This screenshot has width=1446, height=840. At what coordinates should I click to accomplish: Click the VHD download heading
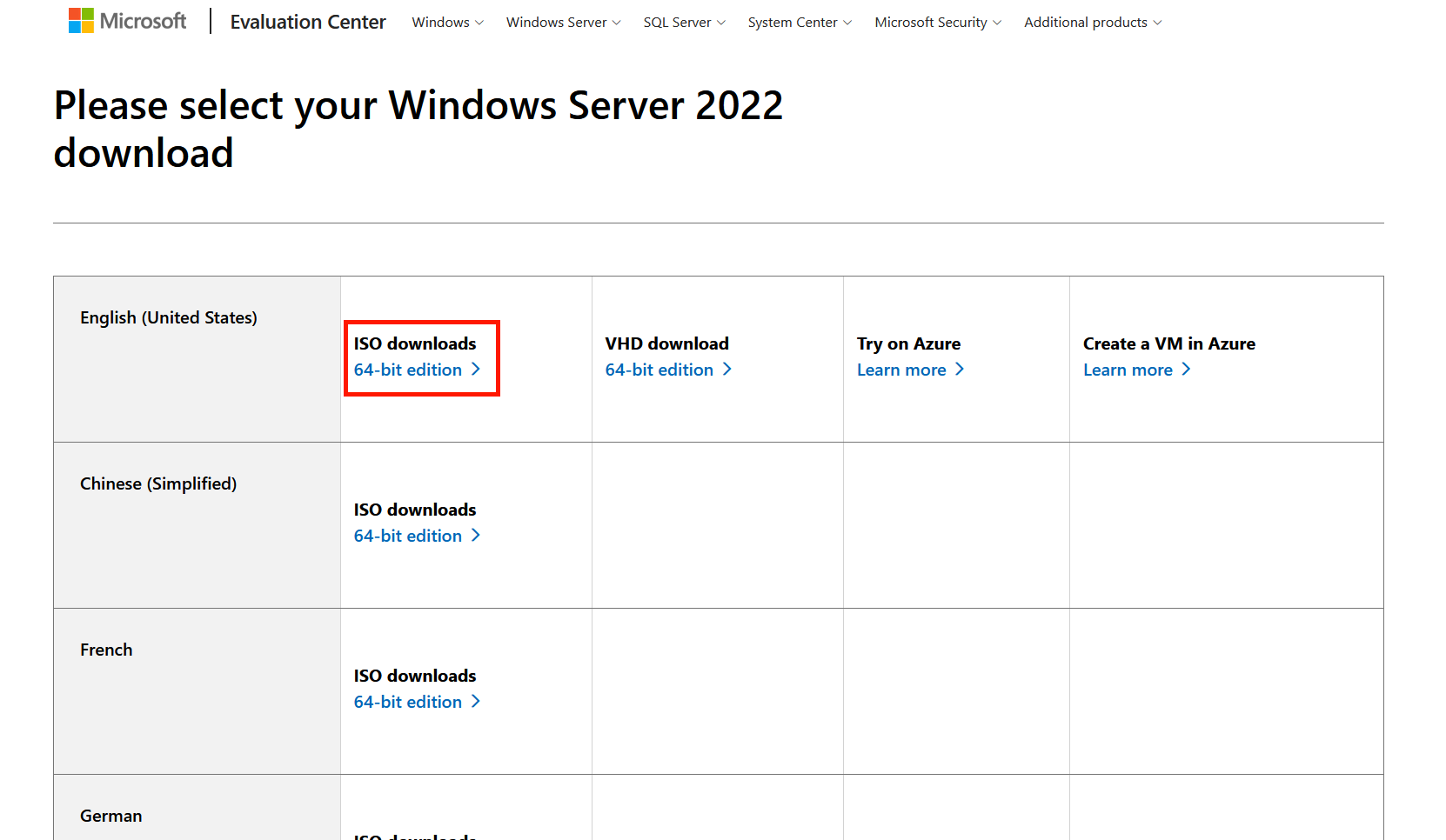click(667, 343)
